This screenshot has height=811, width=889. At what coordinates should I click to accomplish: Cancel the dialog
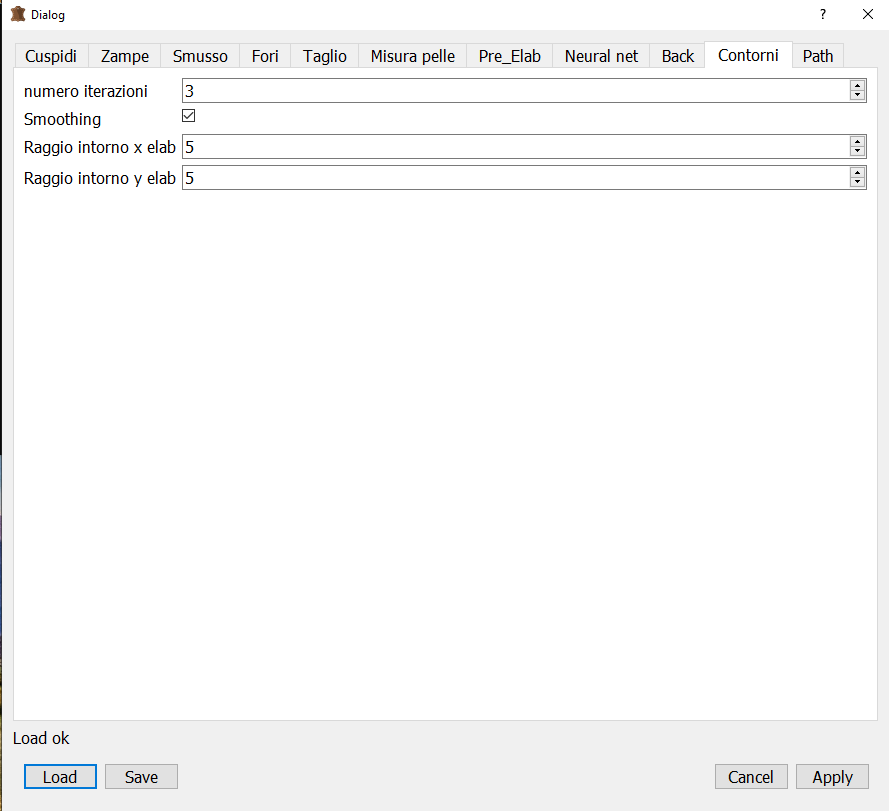[751, 777]
